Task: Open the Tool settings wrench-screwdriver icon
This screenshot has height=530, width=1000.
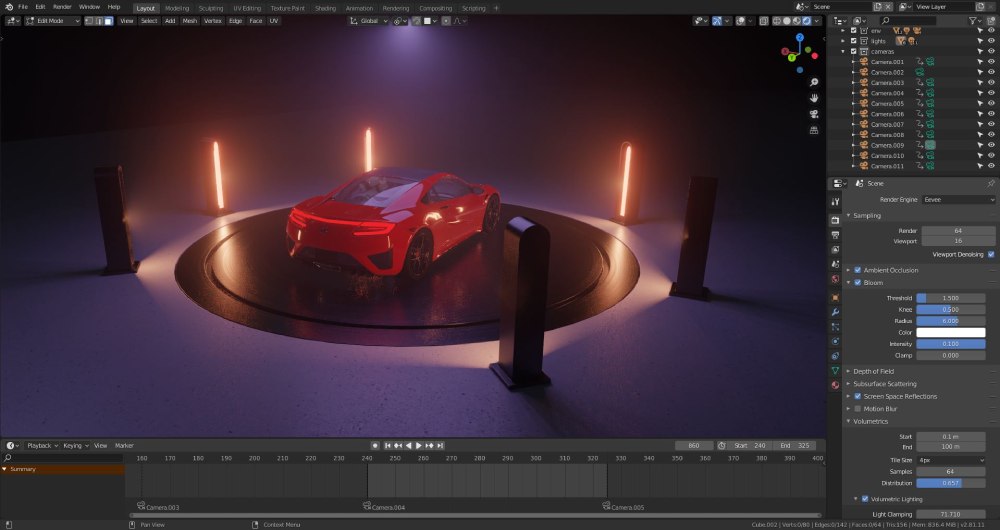Action: pyautogui.click(x=835, y=202)
